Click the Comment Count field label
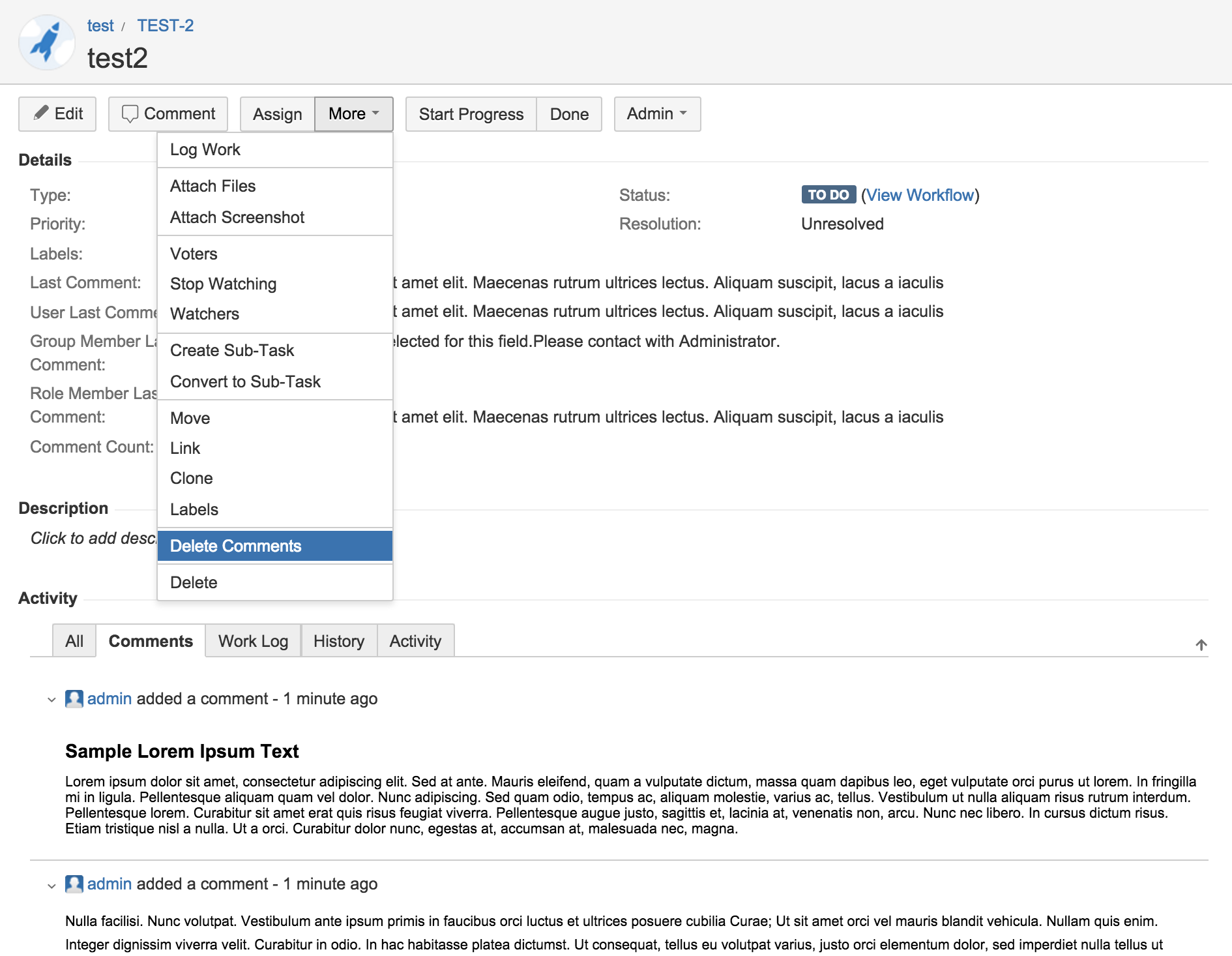 point(92,447)
